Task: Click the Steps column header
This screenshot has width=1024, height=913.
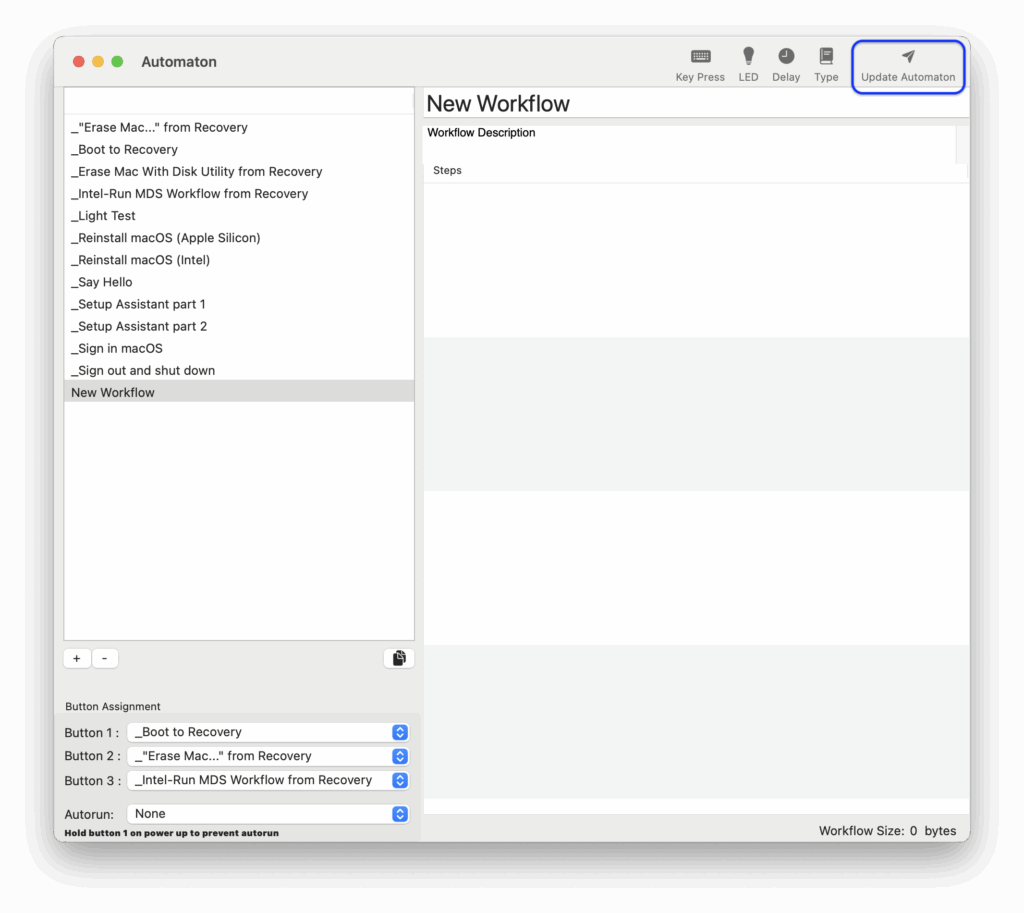Action: coord(696,170)
